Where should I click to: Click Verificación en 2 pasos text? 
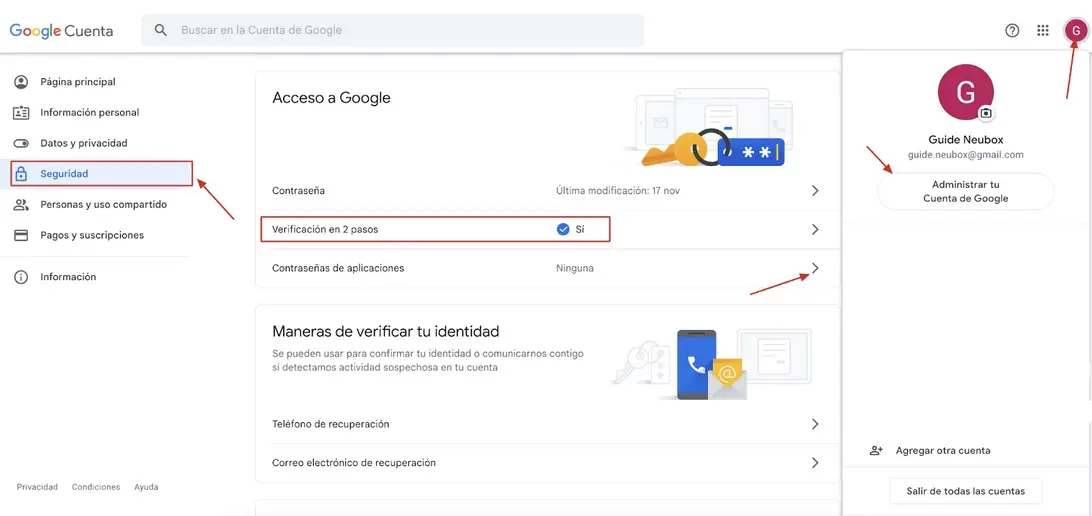point(325,229)
